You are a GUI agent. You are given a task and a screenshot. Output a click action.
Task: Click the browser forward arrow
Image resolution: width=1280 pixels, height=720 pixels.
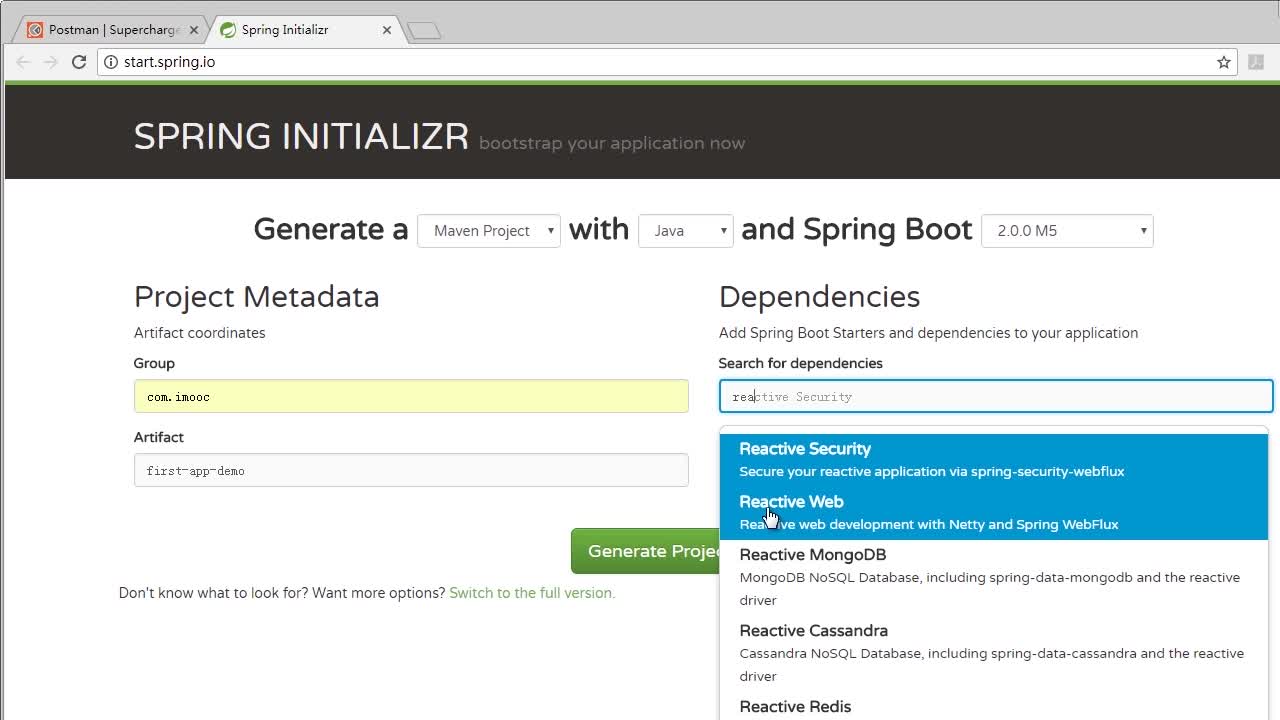tap(51, 62)
